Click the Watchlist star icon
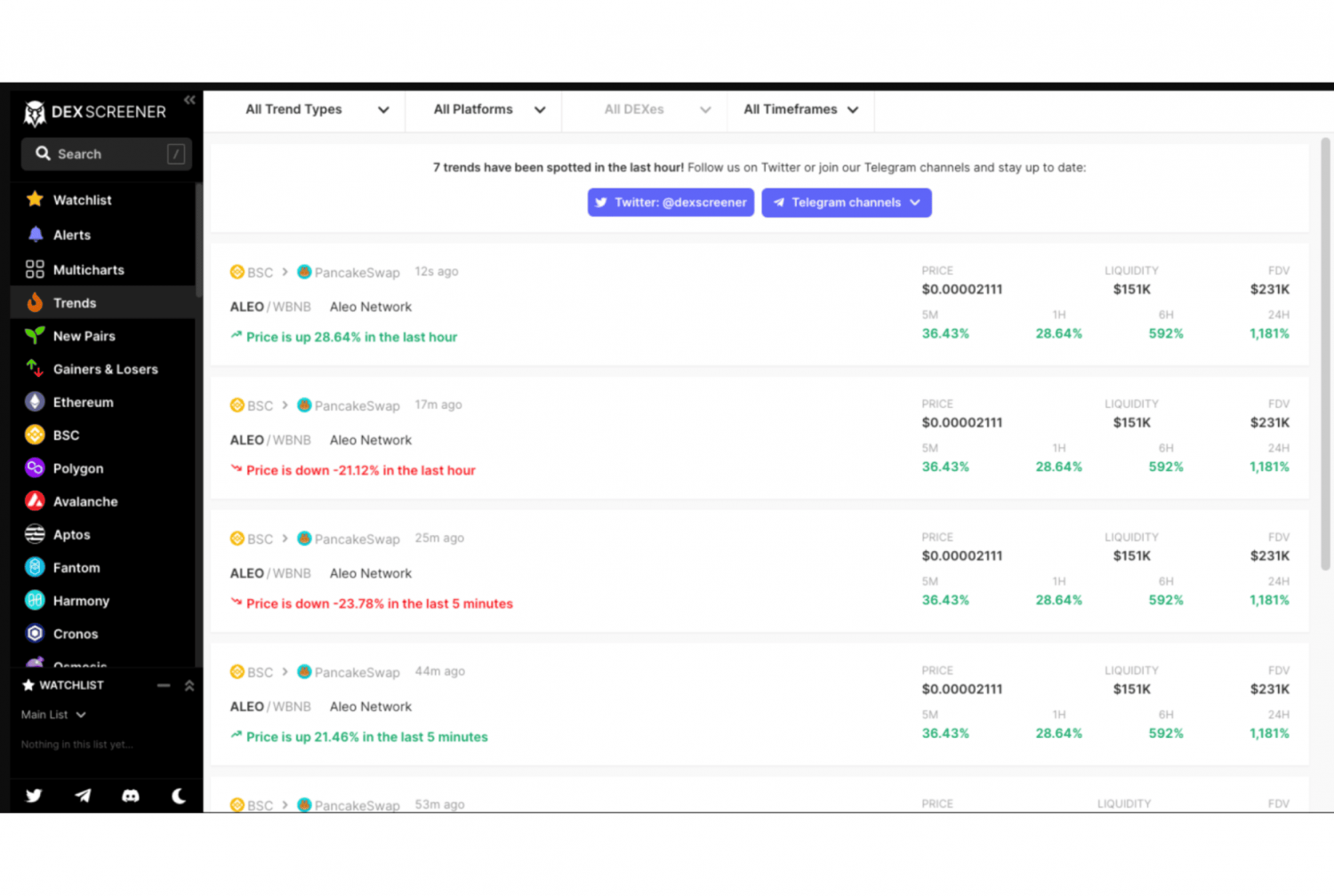This screenshot has height=896, width=1334. 35,199
